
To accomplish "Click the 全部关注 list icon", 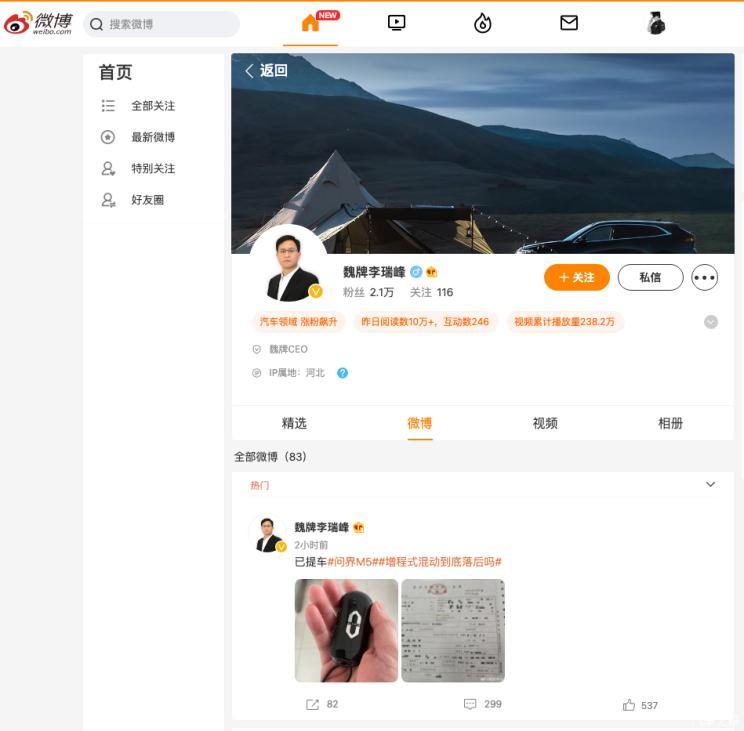I will (x=108, y=106).
